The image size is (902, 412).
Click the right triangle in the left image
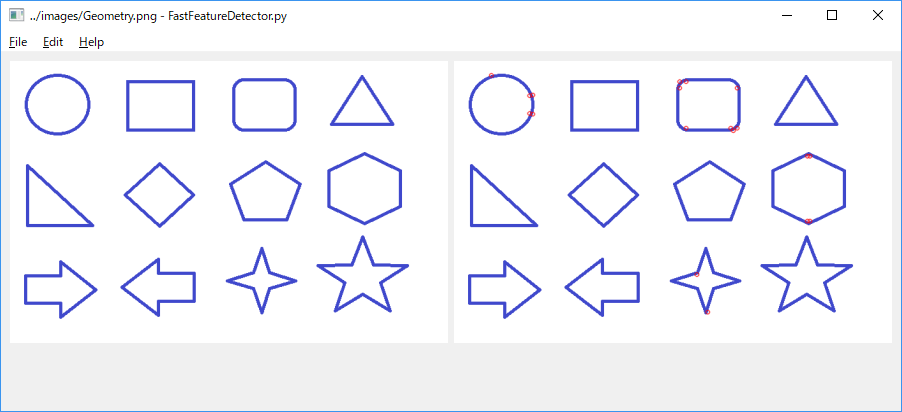coord(59,196)
